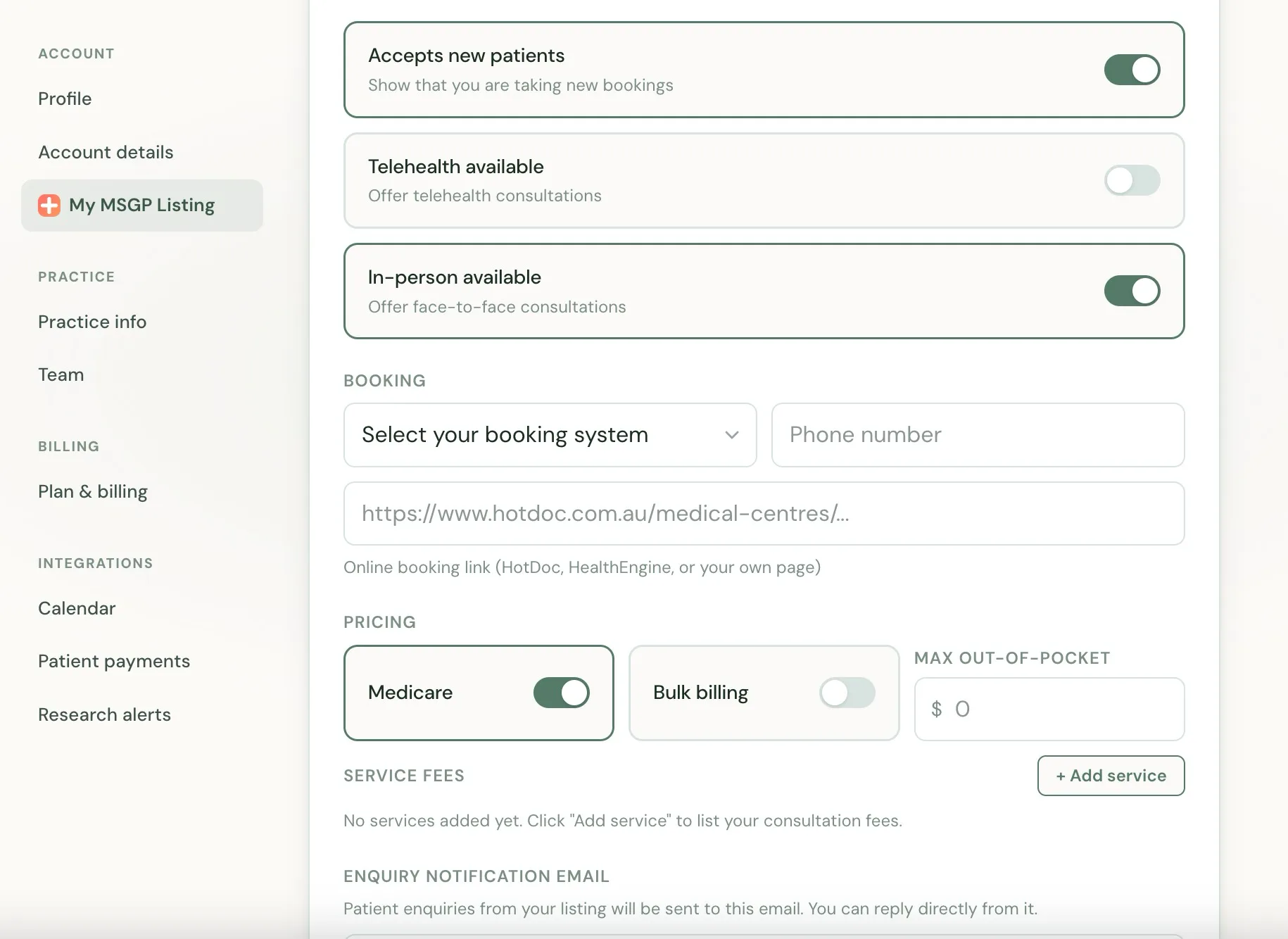The image size is (1288, 939).
Task: Focus the Phone number field
Action: tap(978, 435)
